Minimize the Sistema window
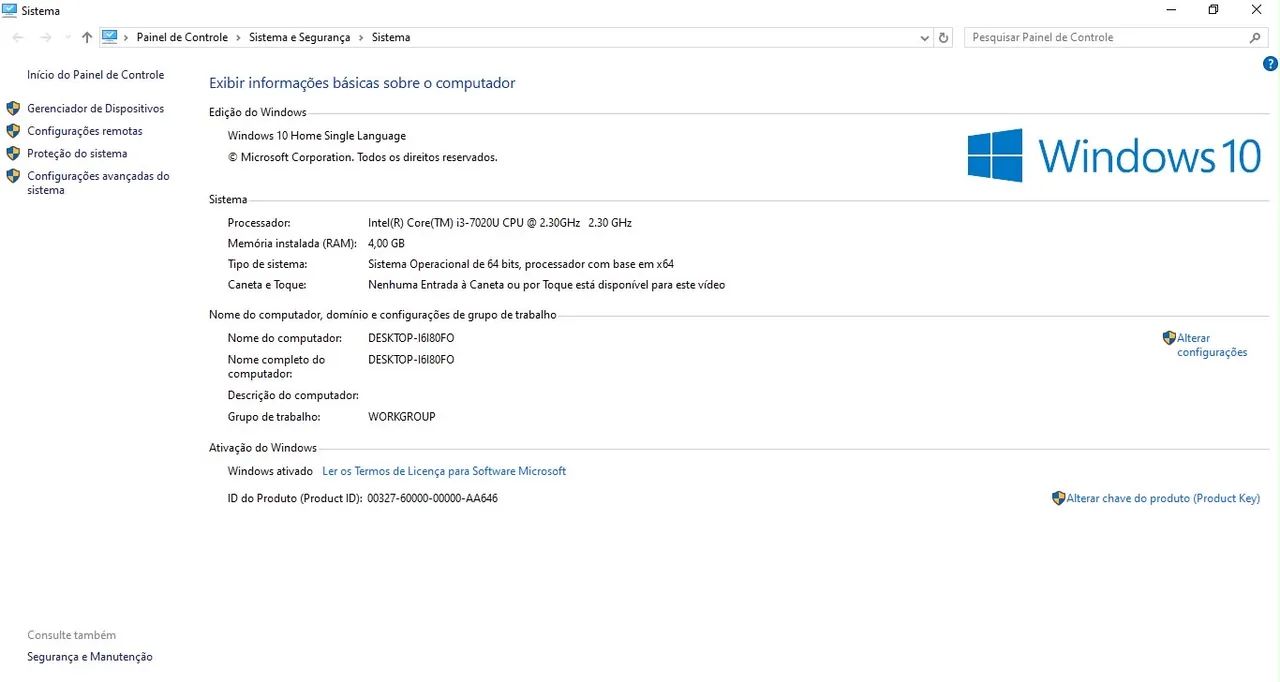 pyautogui.click(x=1170, y=9)
